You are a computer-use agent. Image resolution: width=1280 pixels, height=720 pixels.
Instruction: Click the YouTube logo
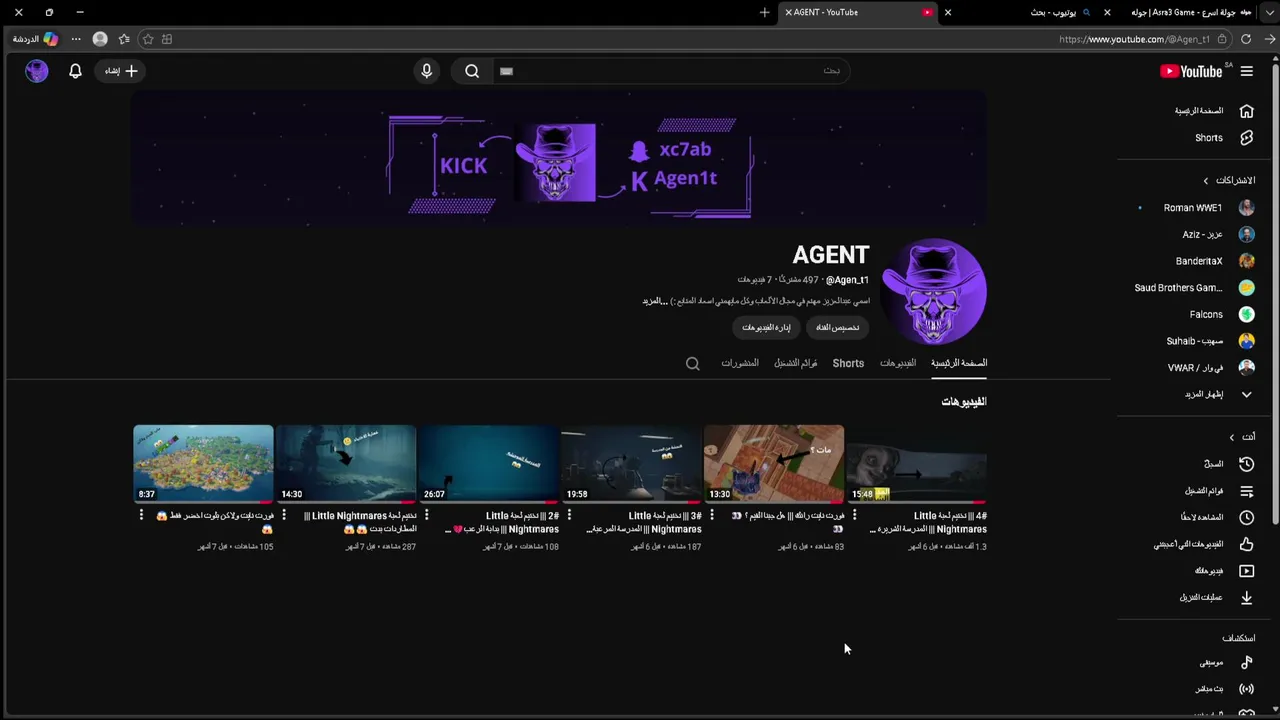[1191, 71]
